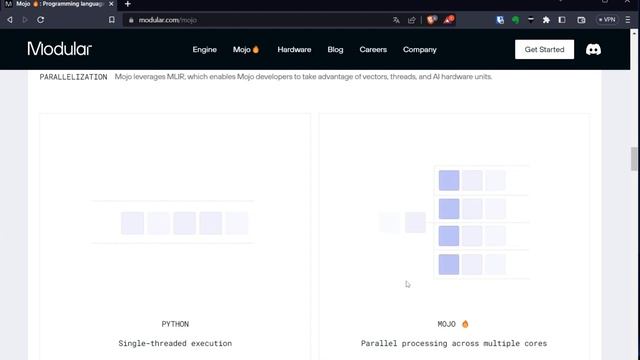The height and width of the screenshot is (360, 640).
Task: Click the Mojo flame icon on card
Action: coord(465,324)
